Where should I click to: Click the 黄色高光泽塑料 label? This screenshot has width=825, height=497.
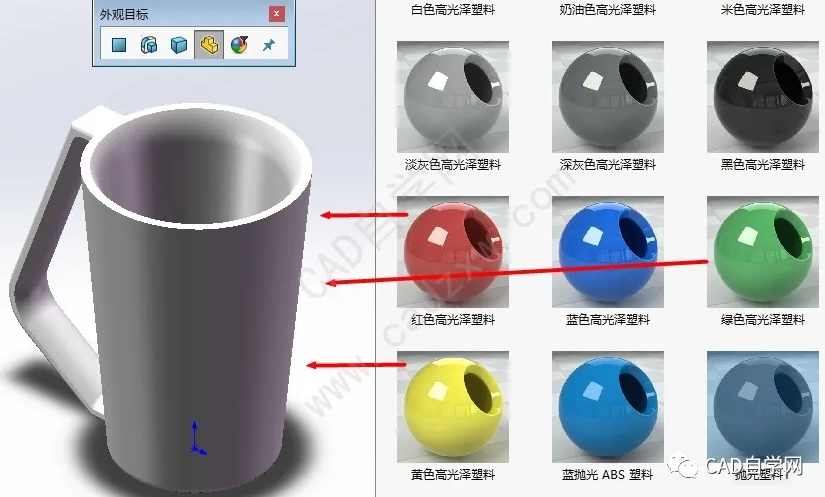(452, 474)
